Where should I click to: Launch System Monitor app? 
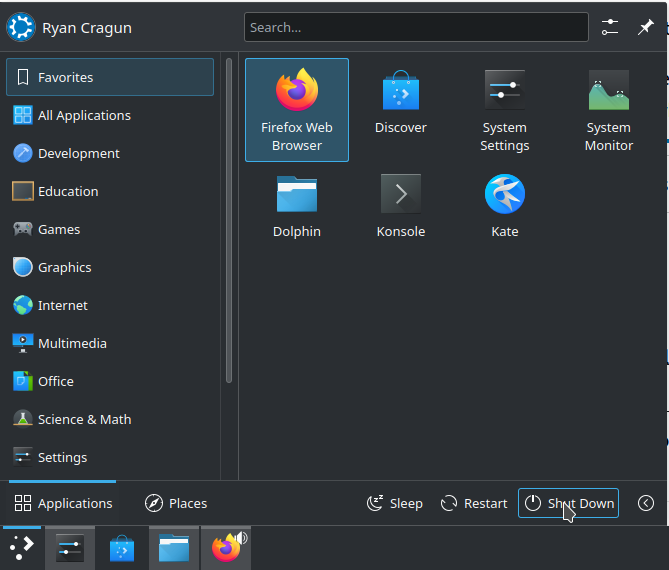(609, 110)
